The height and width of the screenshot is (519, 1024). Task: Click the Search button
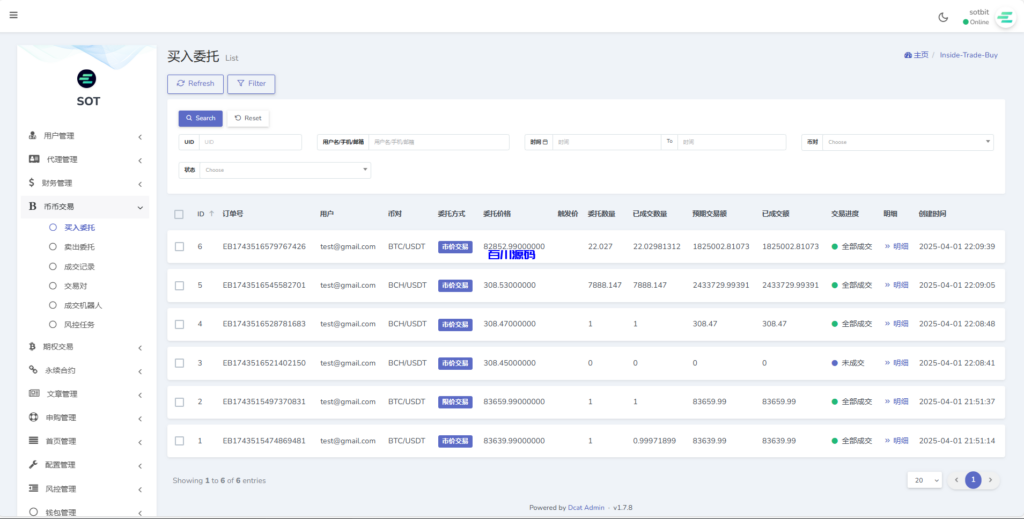[x=200, y=118]
